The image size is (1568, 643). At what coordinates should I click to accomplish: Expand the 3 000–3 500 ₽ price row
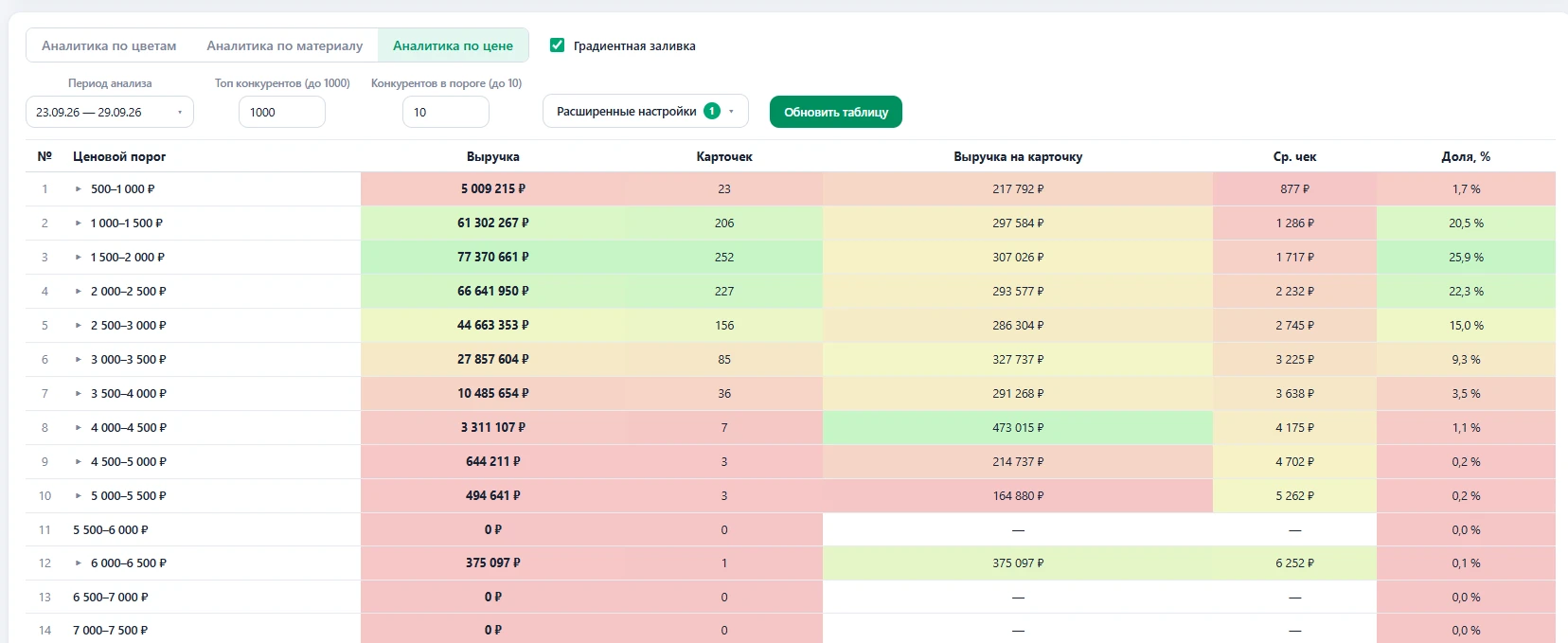79,360
